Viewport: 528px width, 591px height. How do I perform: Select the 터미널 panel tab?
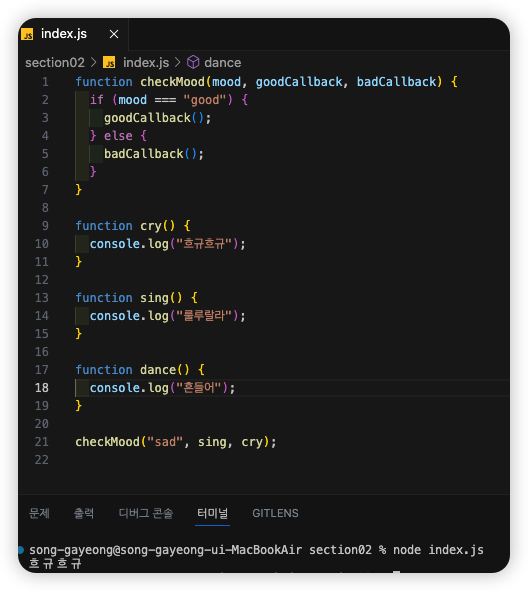[x=213, y=513]
